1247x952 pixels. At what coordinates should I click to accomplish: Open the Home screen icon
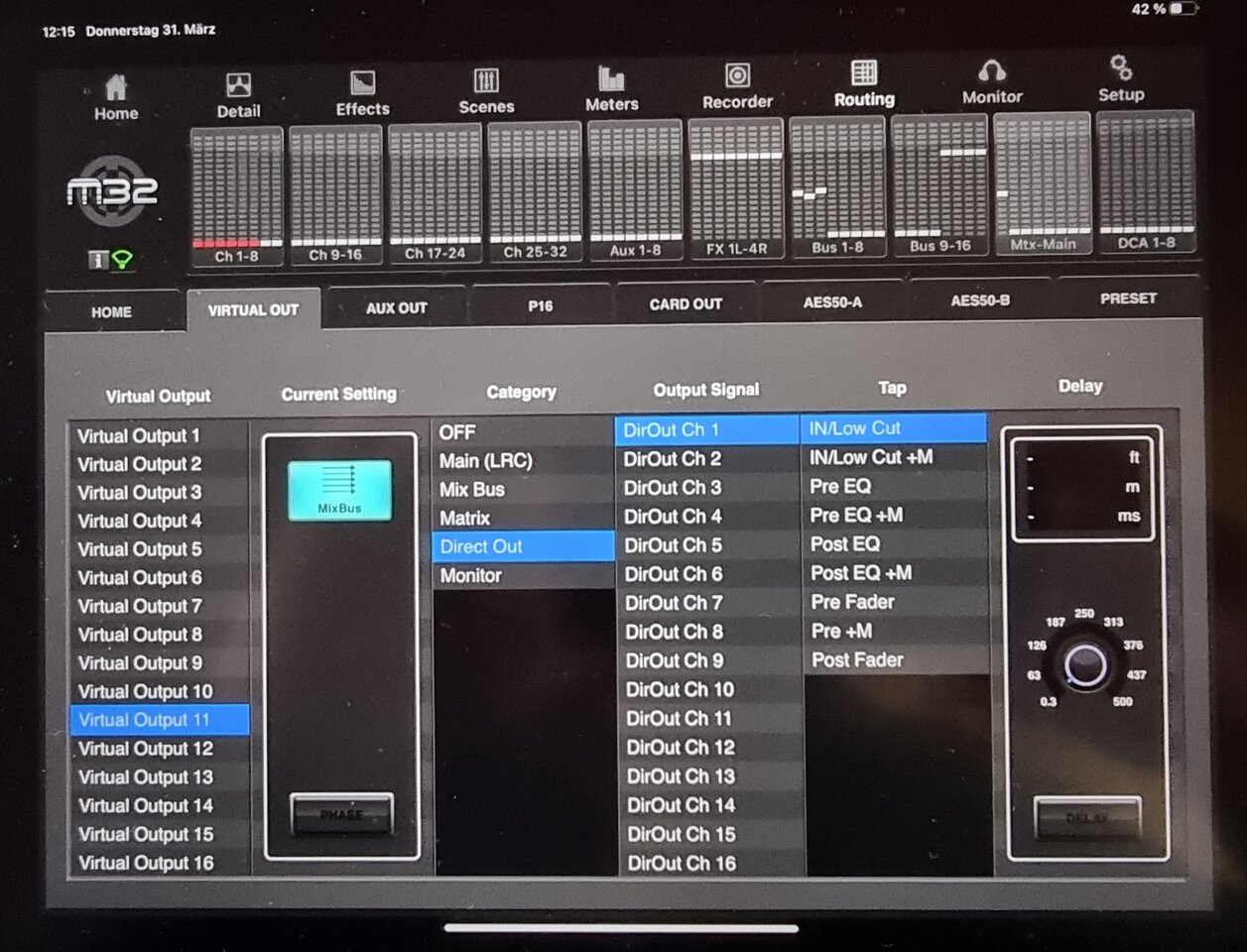[116, 97]
